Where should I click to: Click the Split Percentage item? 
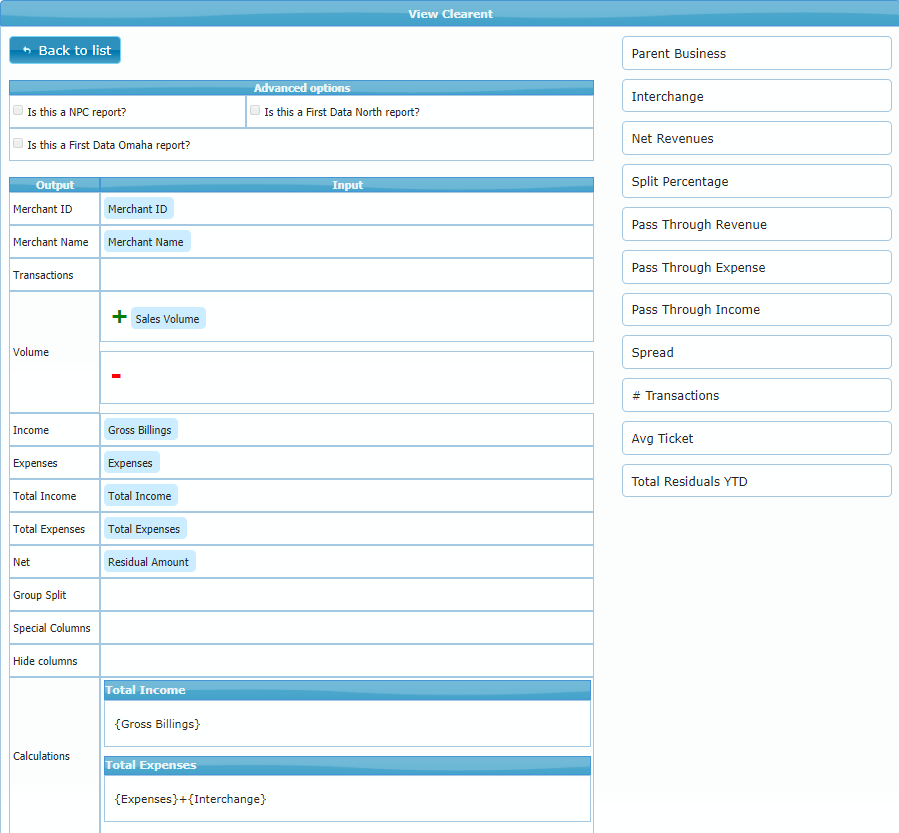[756, 182]
